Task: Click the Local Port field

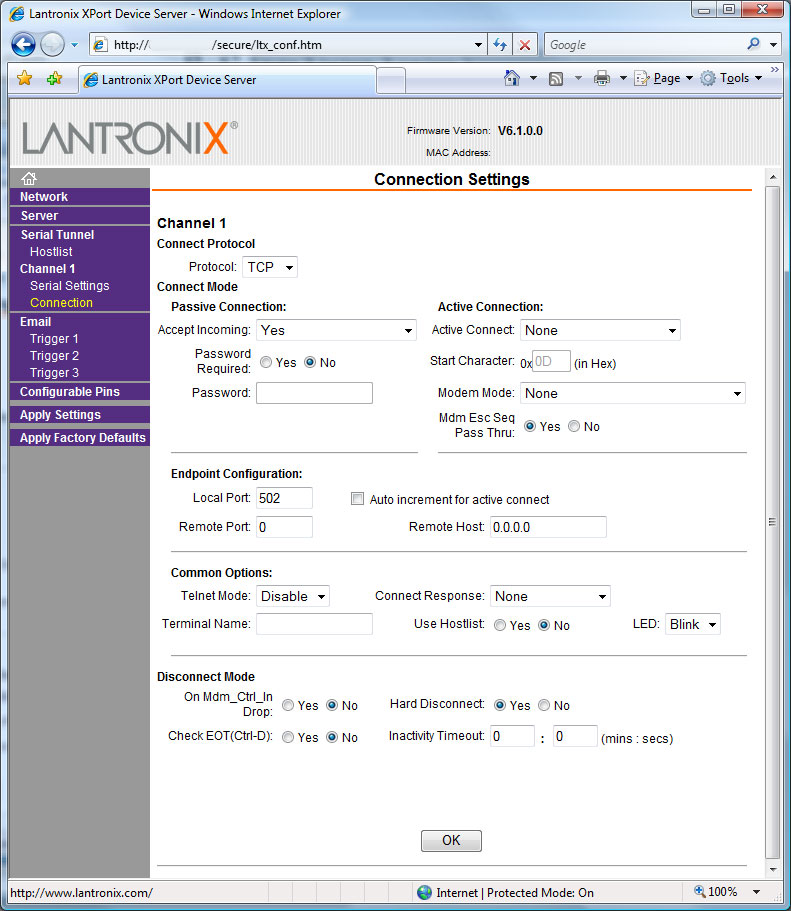Action: pyautogui.click(x=284, y=498)
